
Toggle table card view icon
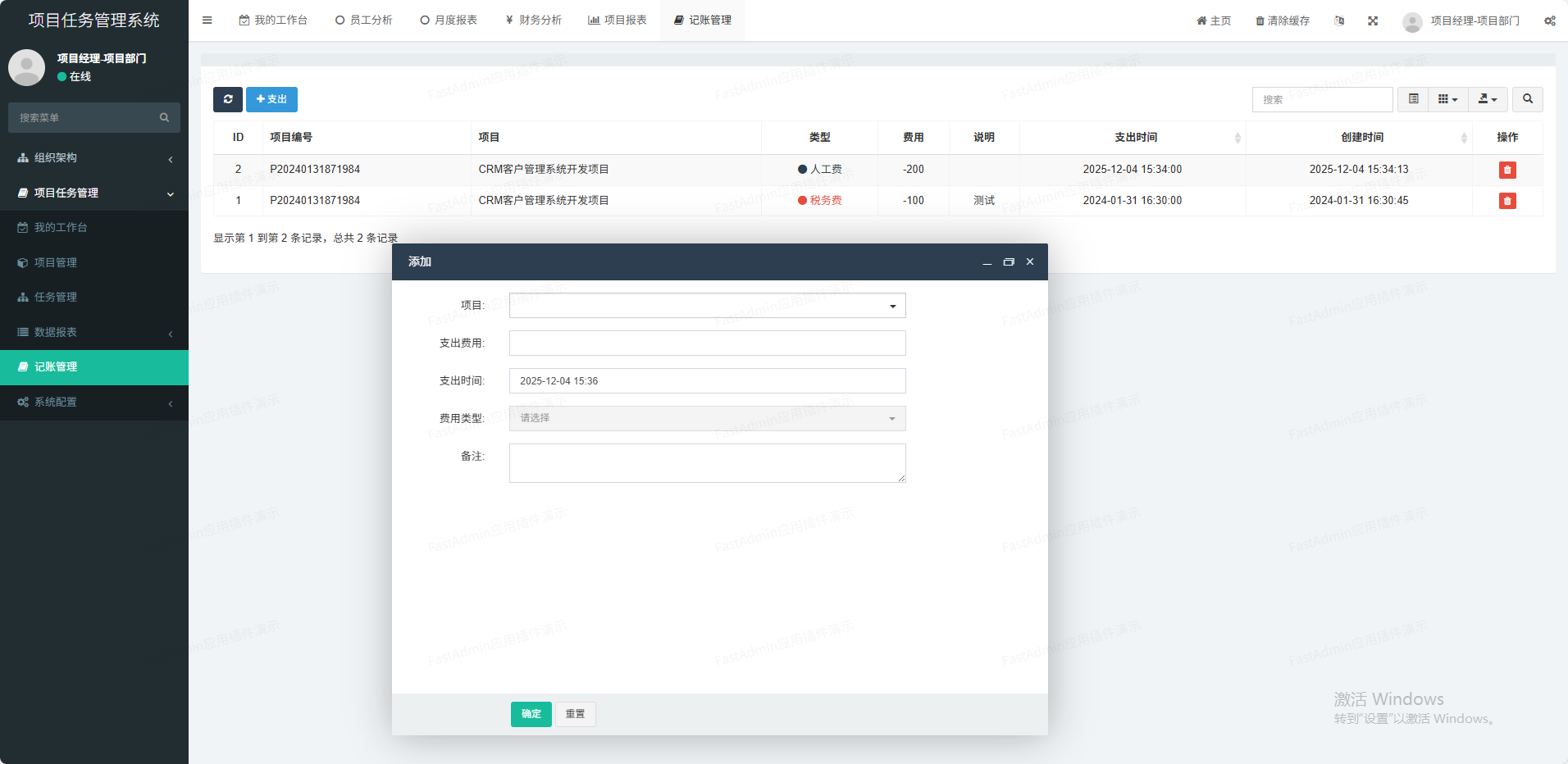1413,99
